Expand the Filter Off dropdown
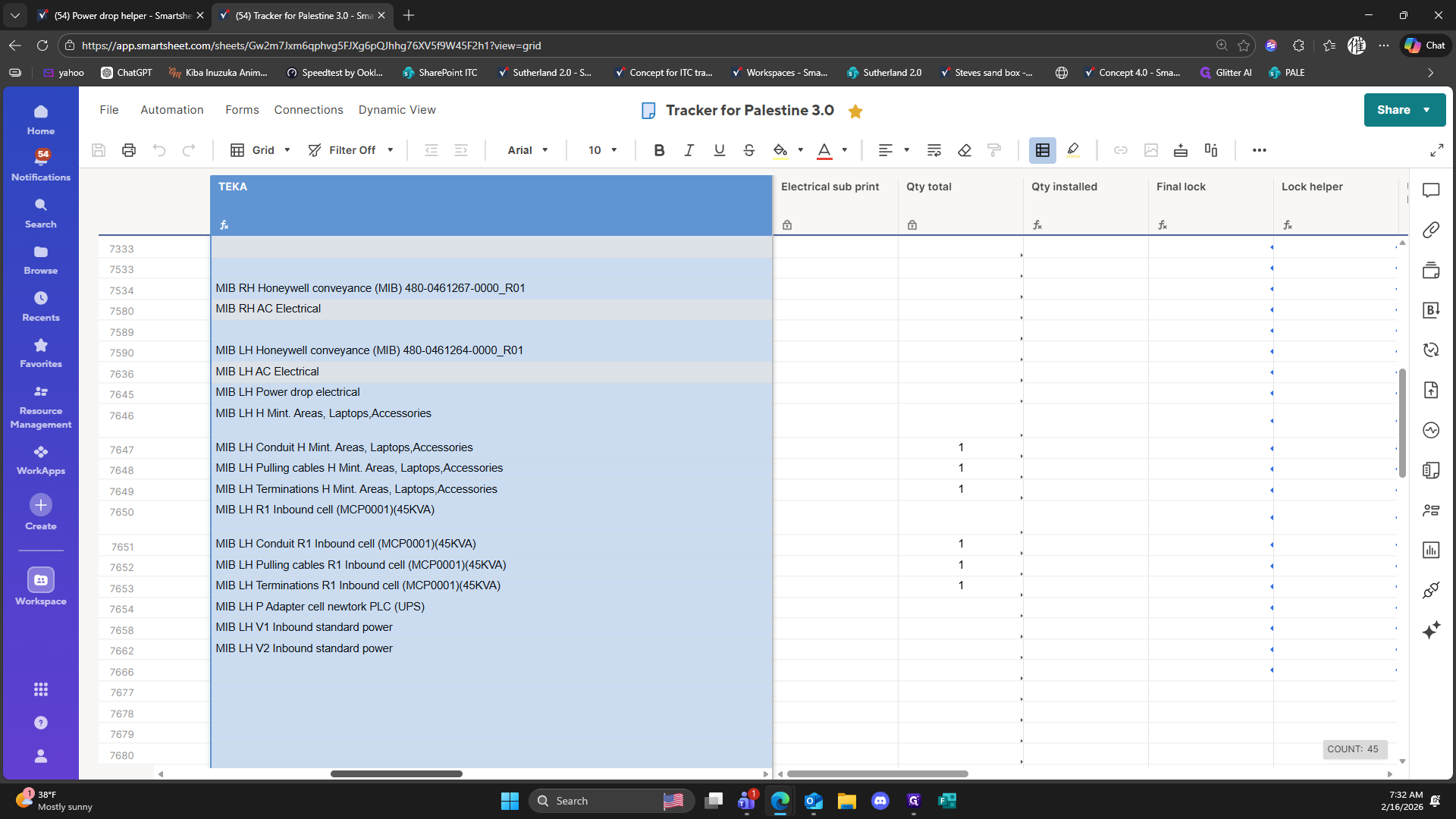Image resolution: width=1456 pixels, height=819 pixels. [x=351, y=150]
